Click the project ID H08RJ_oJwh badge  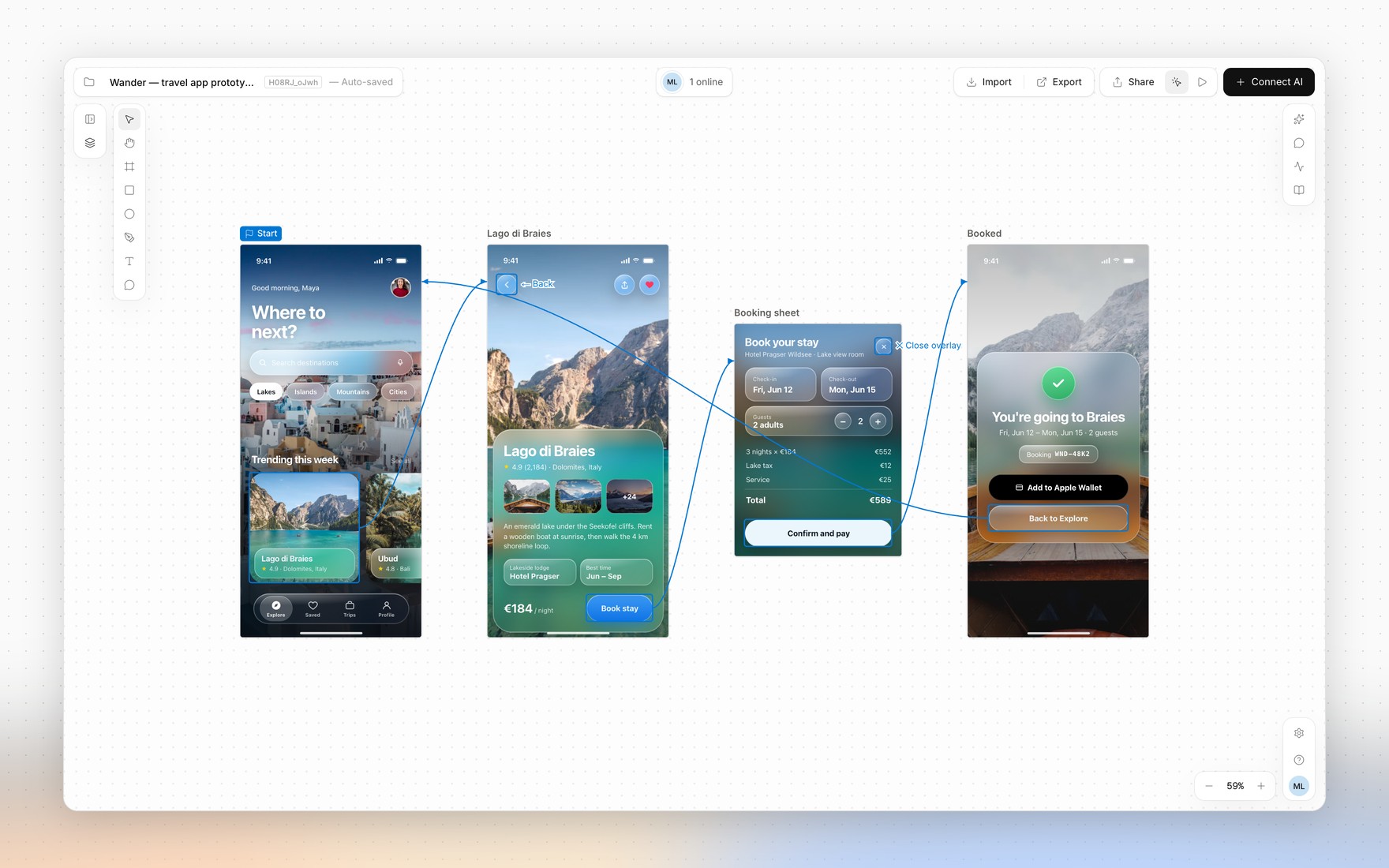click(294, 82)
